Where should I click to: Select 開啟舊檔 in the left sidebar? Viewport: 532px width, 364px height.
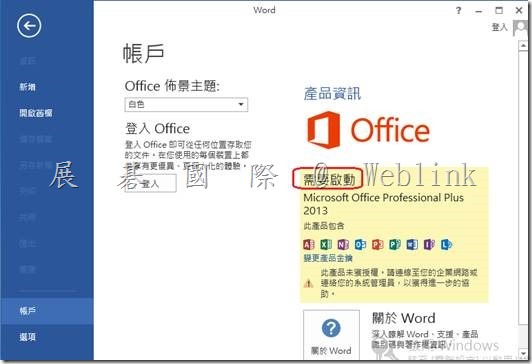[36, 113]
